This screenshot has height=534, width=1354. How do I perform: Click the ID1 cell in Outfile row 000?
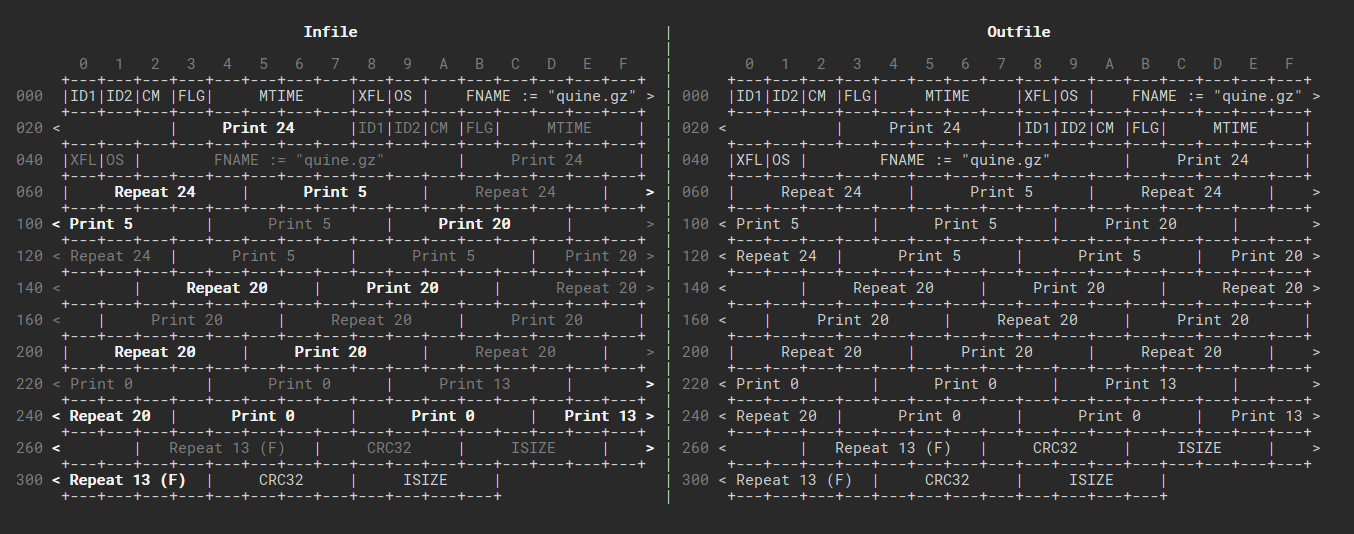[747, 96]
